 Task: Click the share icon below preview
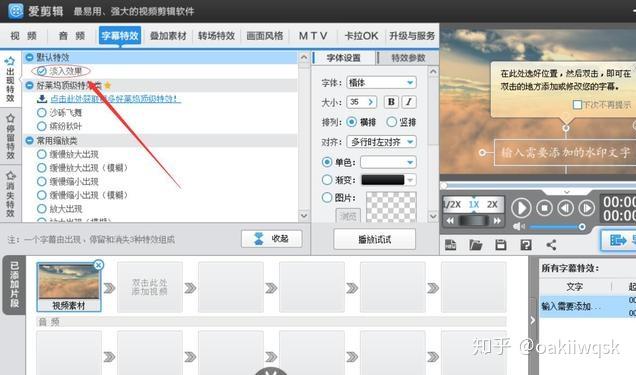[551, 244]
